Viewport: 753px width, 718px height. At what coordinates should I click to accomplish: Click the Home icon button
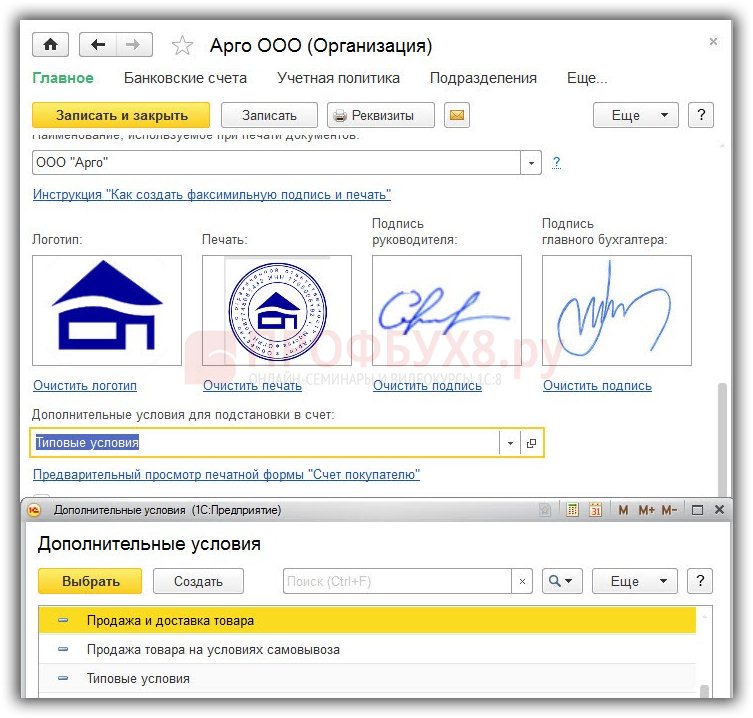50,45
